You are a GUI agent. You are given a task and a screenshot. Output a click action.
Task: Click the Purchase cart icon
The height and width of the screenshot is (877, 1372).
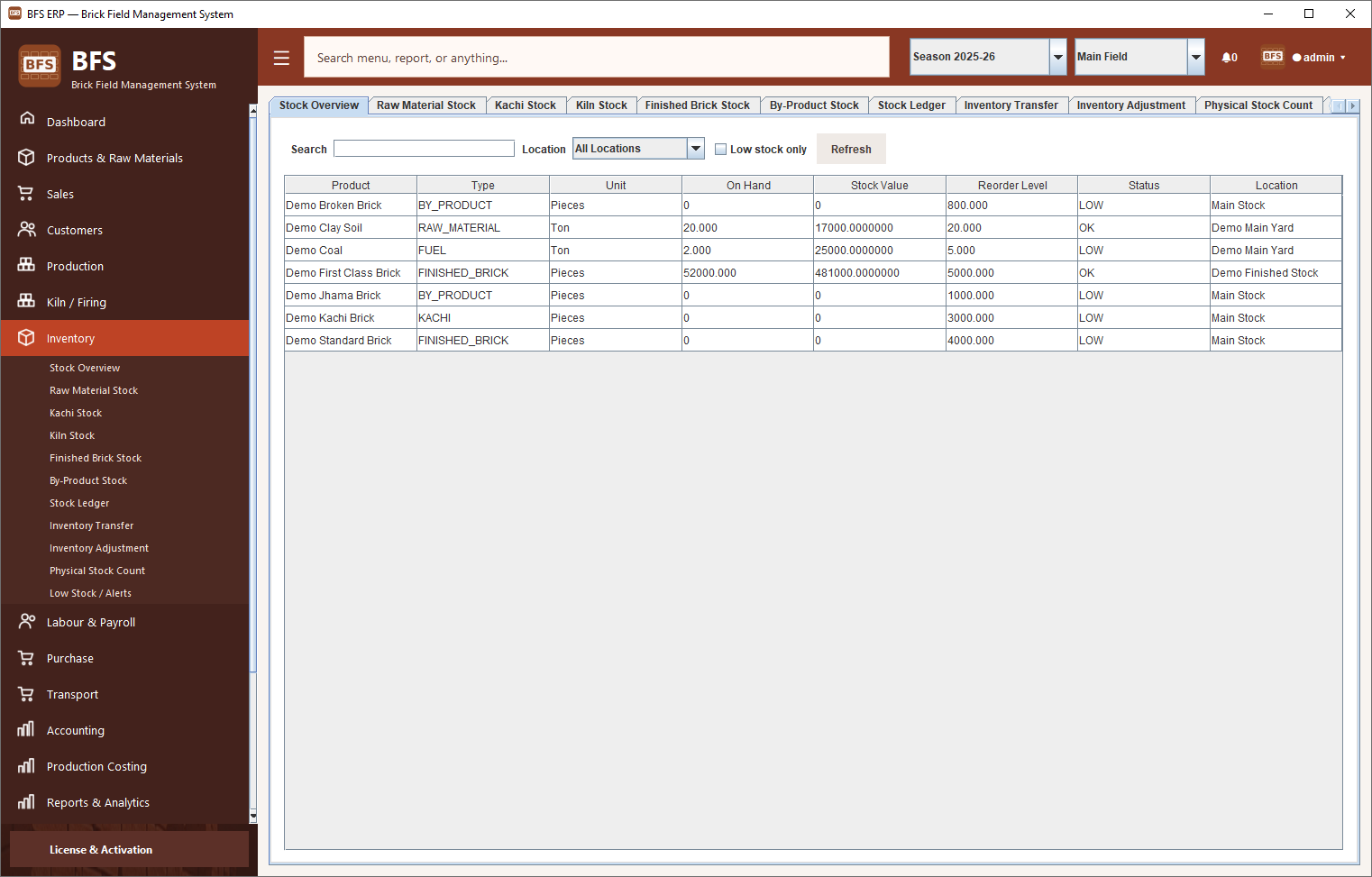click(x=27, y=658)
